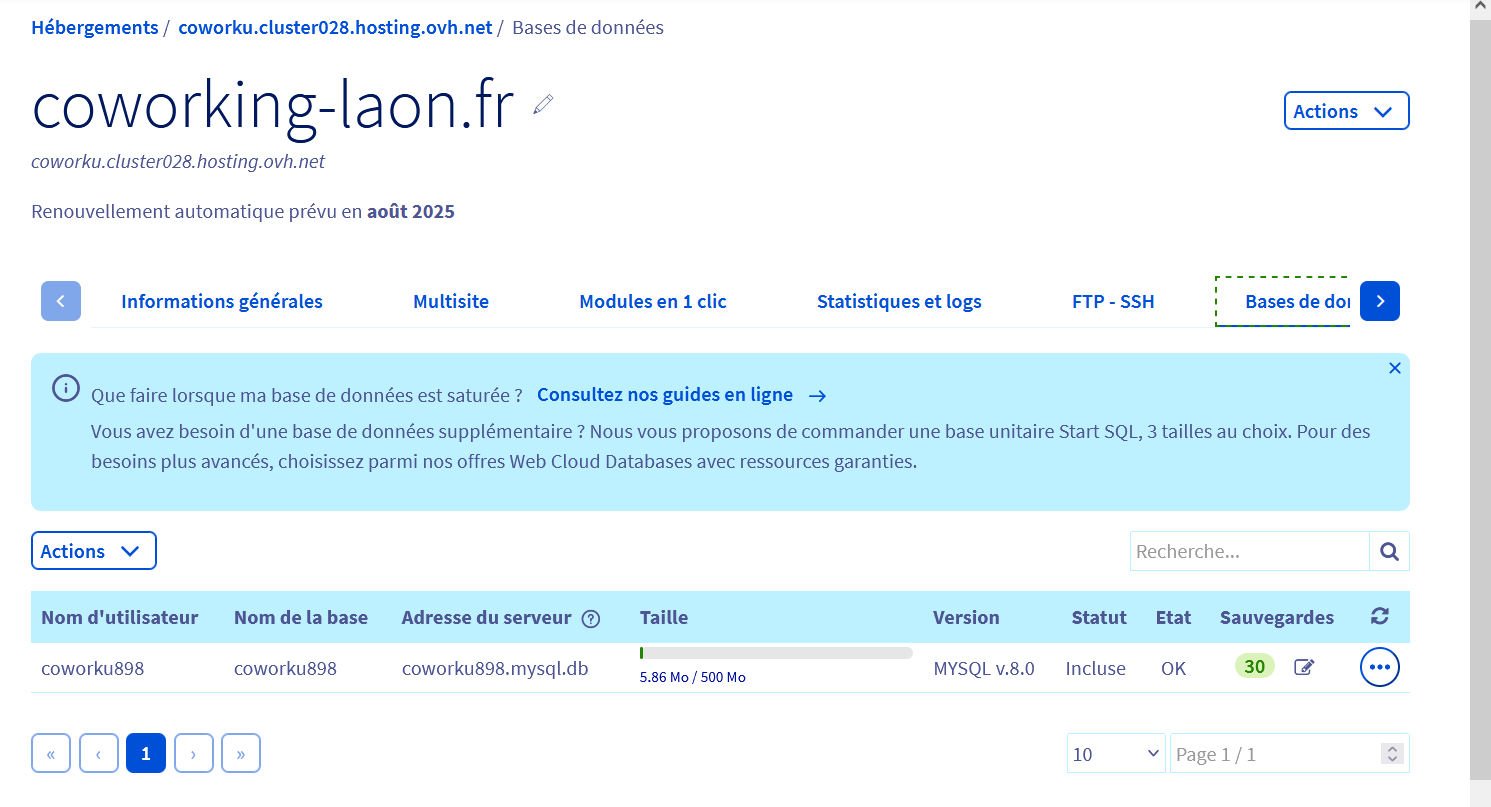Image resolution: width=1491 pixels, height=807 pixels.
Task: Click the green 30 backups badge
Action: [1255, 666]
